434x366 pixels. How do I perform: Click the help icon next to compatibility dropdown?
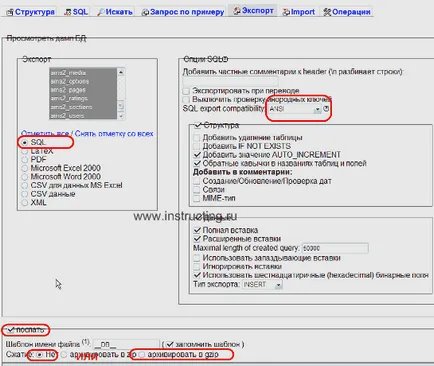tap(326, 109)
